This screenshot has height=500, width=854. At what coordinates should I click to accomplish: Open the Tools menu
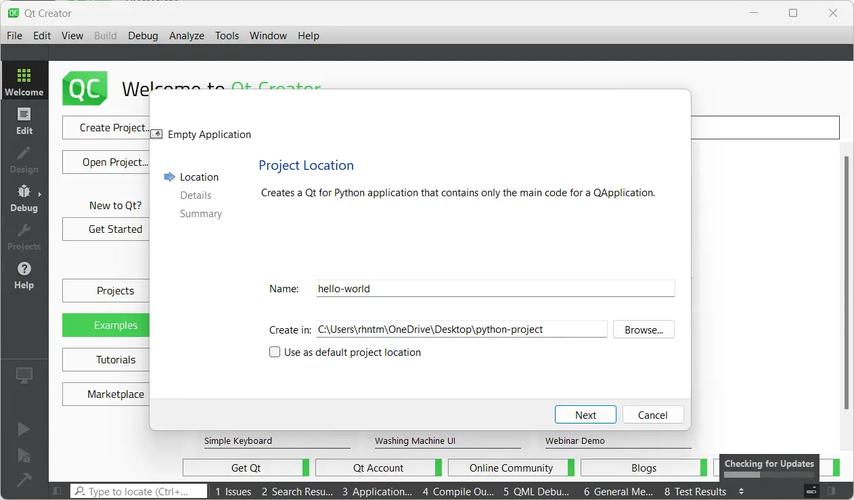point(227,35)
